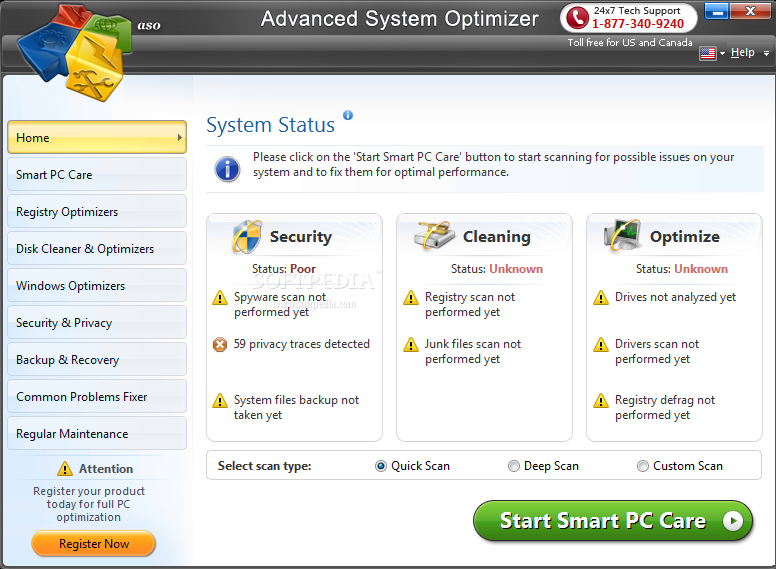
Task: Click warning icon next to Drivers scan
Action: click(x=601, y=344)
